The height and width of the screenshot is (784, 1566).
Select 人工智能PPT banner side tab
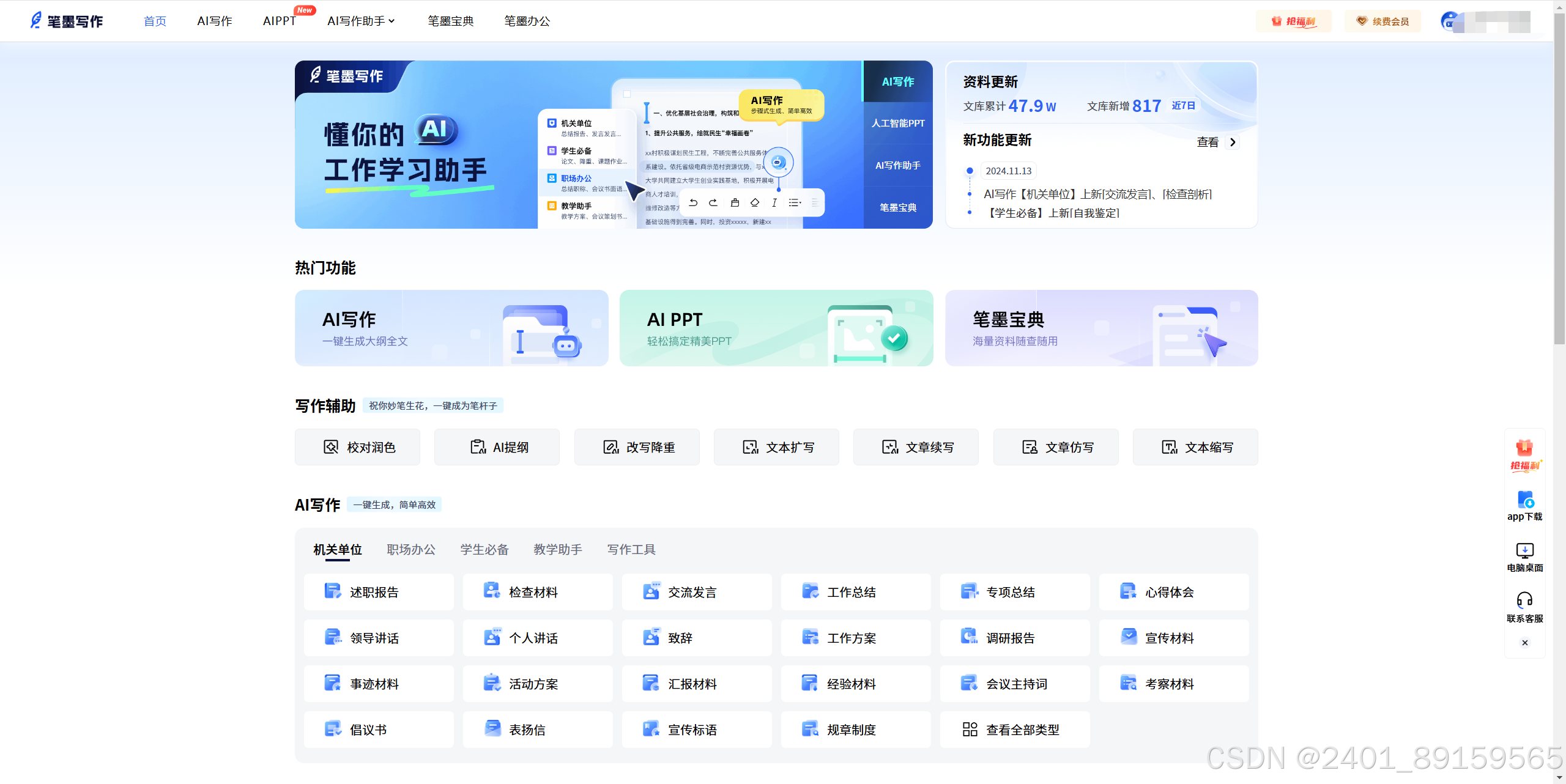click(x=897, y=123)
